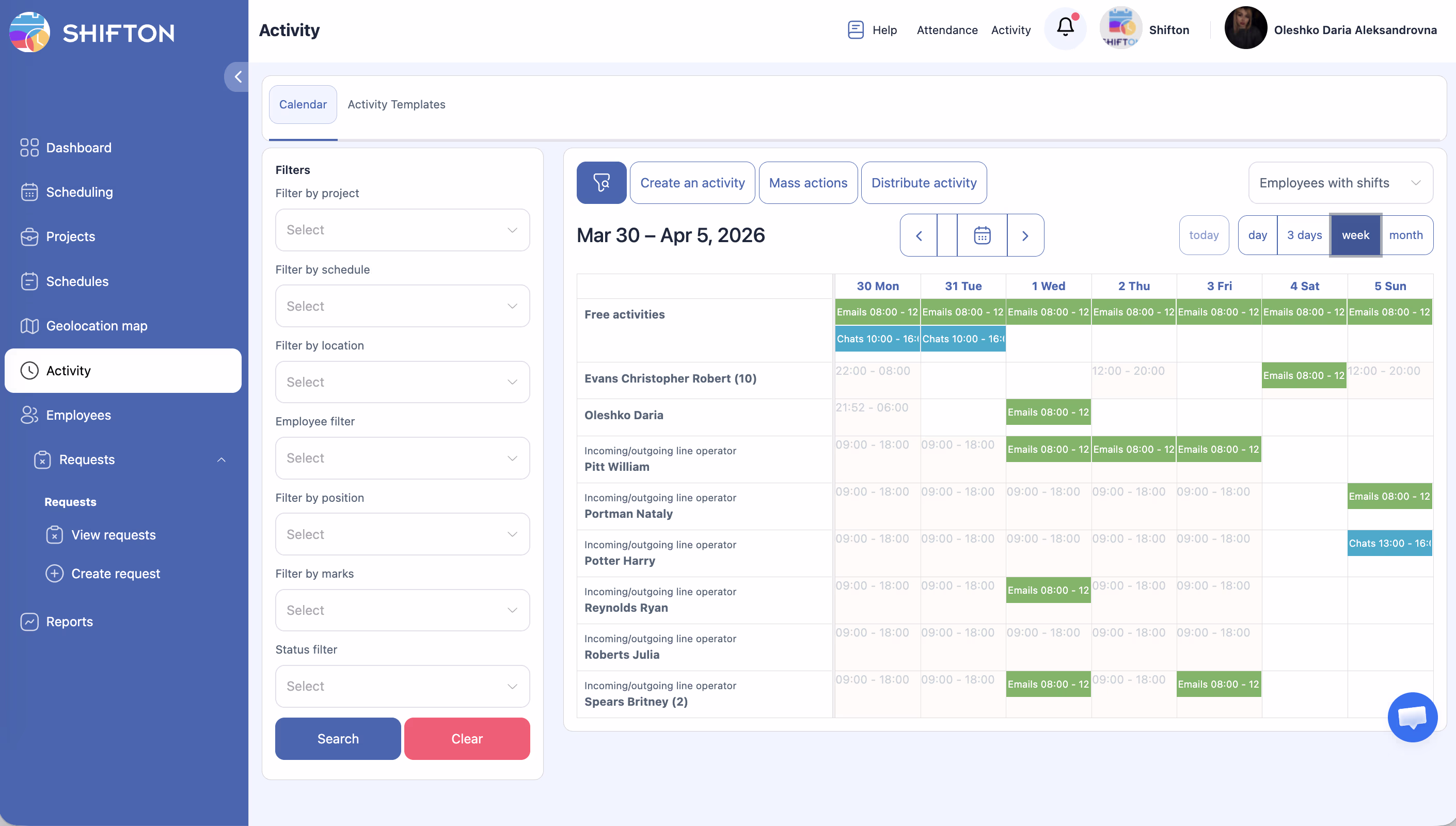Screen dimensions: 1456x826
Task: Switch the calendar to month view
Action: click(1405, 235)
